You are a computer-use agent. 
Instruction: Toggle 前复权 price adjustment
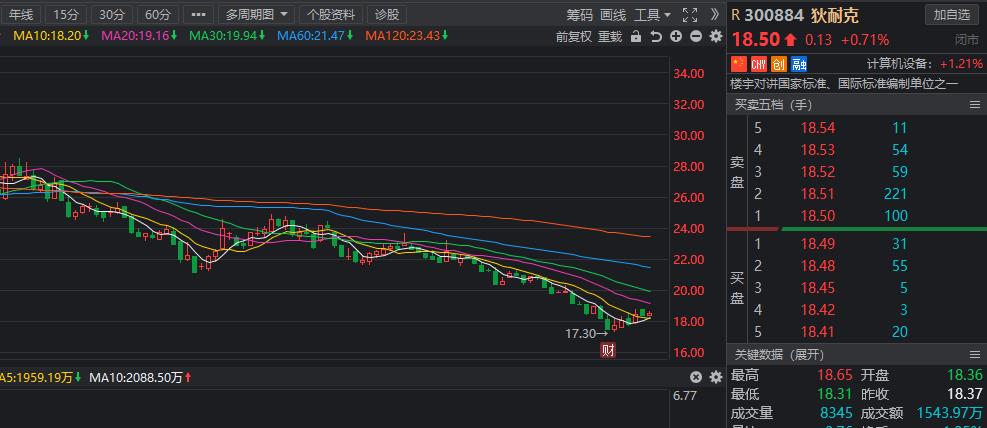573,37
